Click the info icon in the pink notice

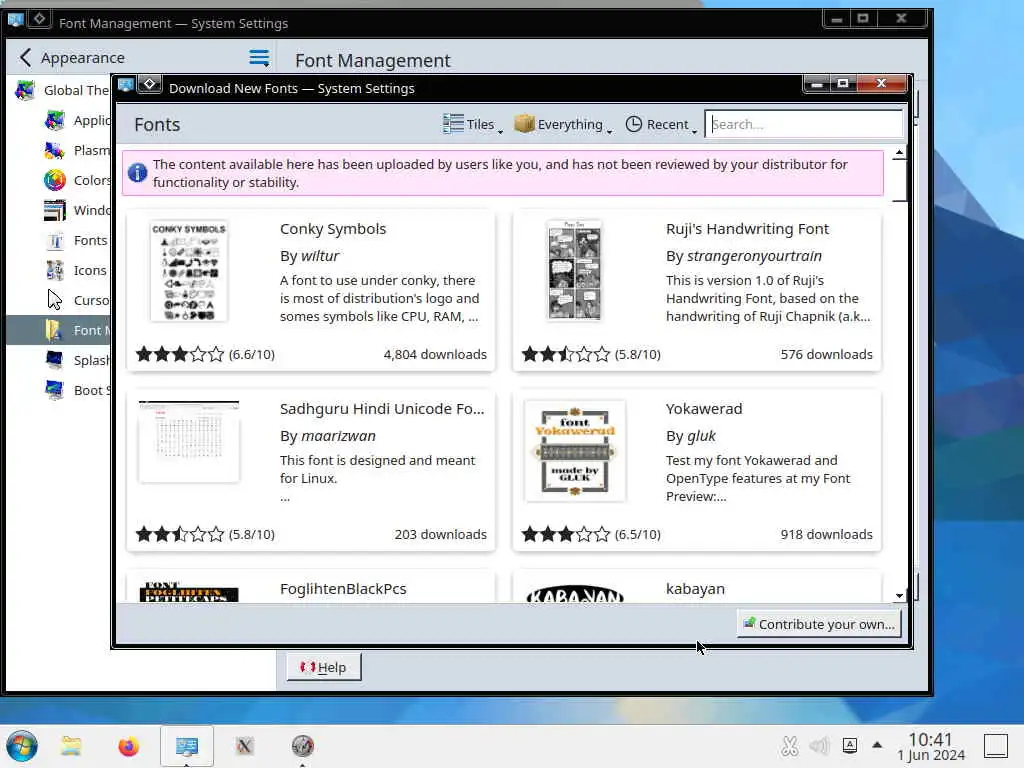pos(137,173)
